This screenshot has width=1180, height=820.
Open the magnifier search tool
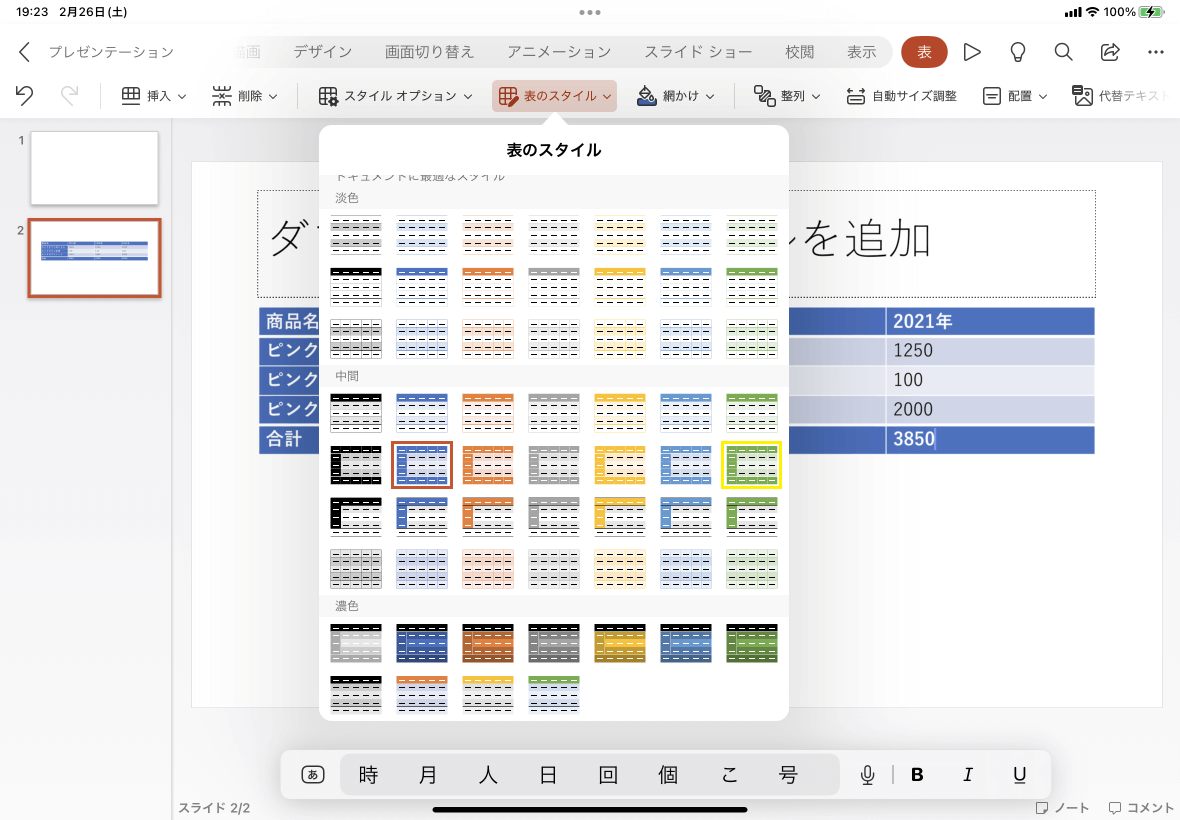pyautogui.click(x=1063, y=52)
